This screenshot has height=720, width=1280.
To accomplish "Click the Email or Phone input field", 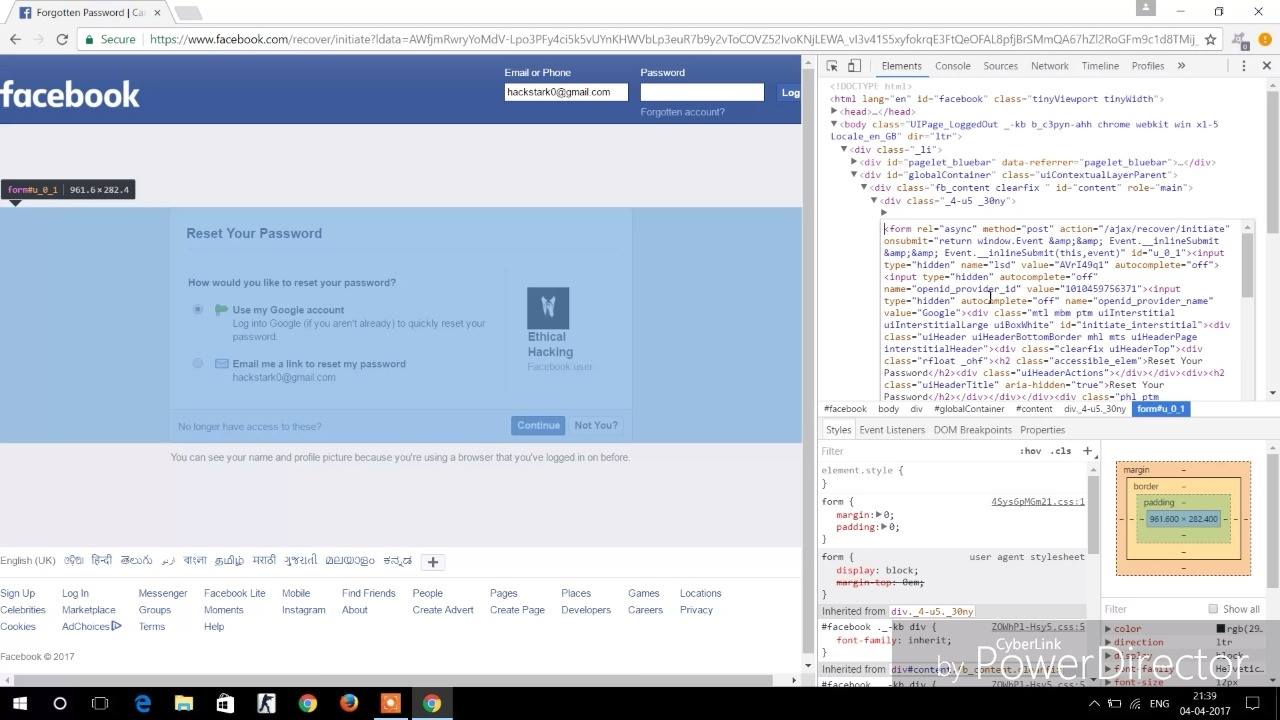I will (x=566, y=92).
